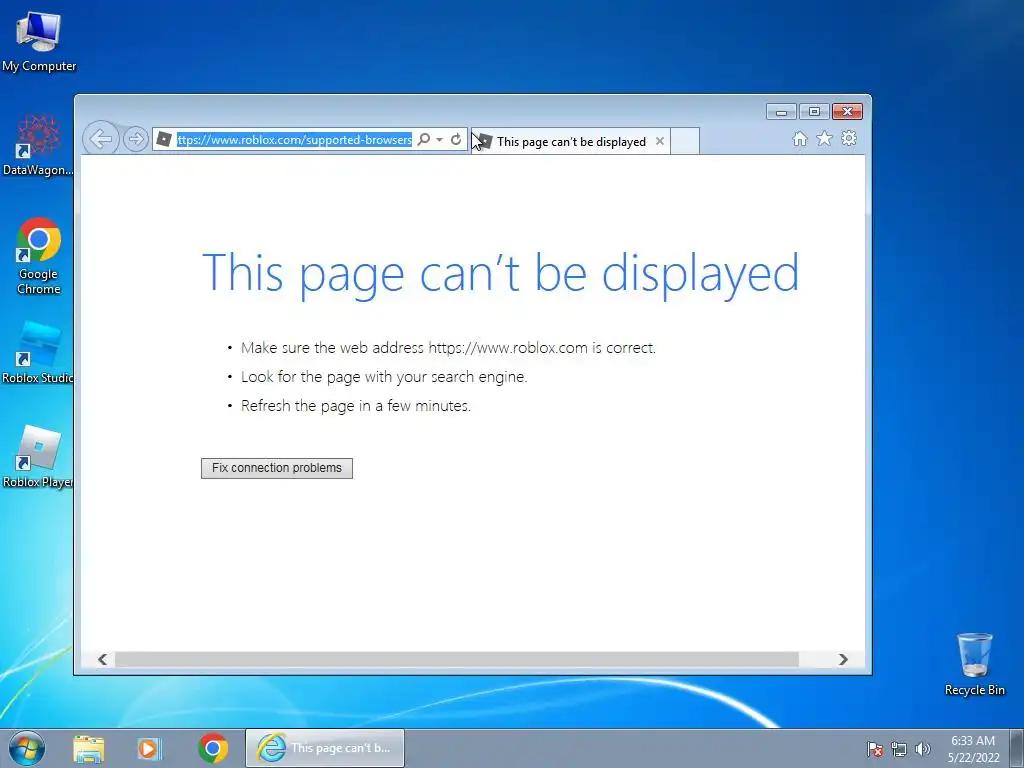Minimize the Internet Explorer window
Image resolution: width=1024 pixels, height=768 pixels.
click(781, 112)
